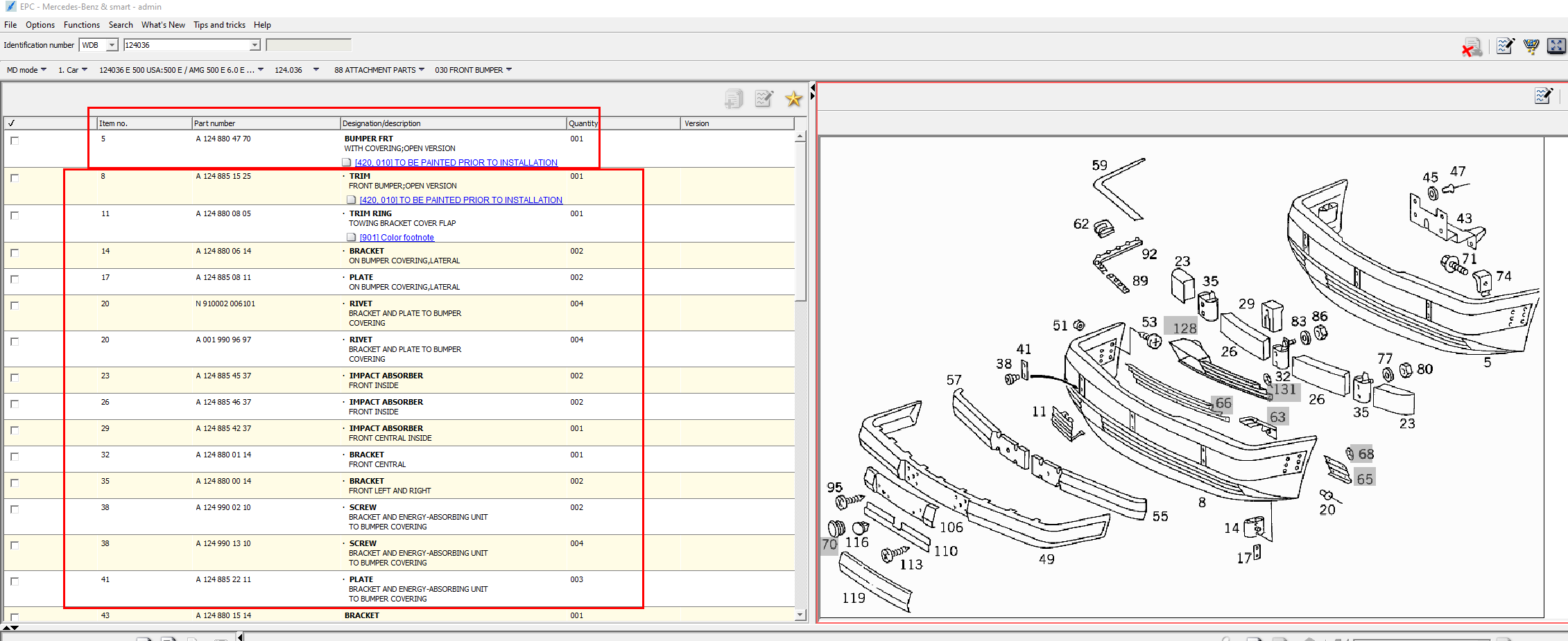
Task: Click footnote document icon next to Color footnote
Action: [x=352, y=238]
